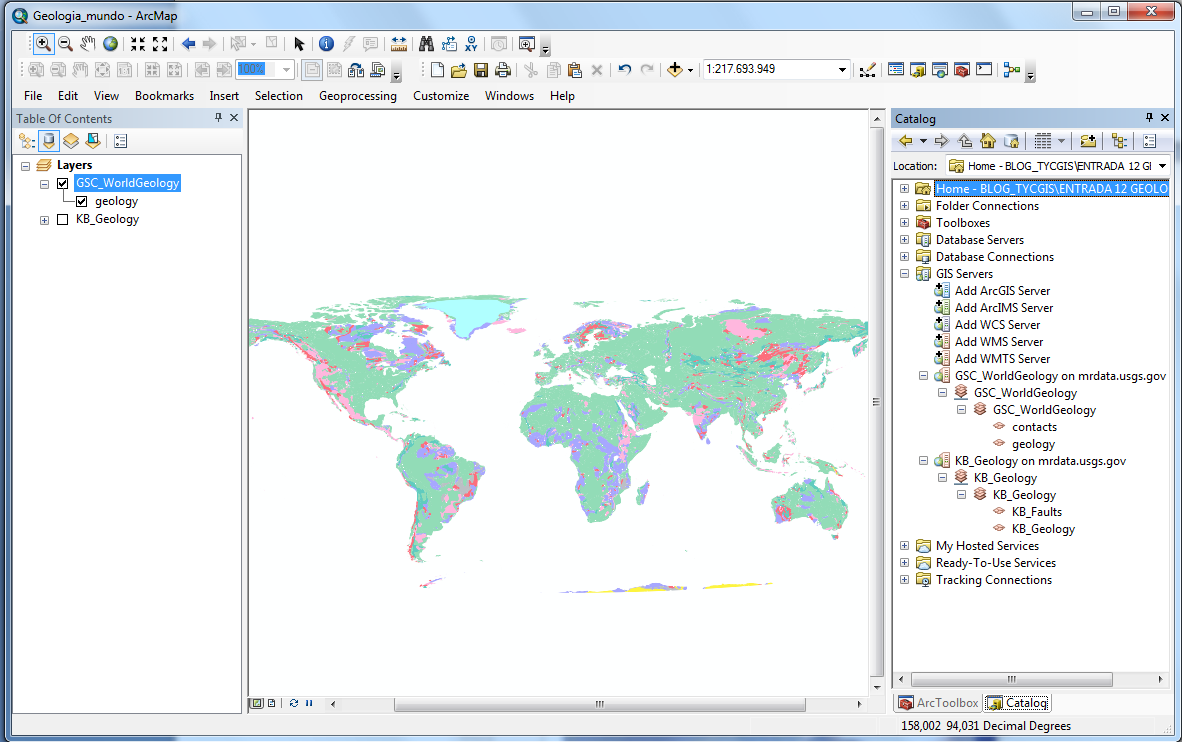The width and height of the screenshot is (1182, 742).
Task: Switch to the ArcToolbox tab
Action: point(939,703)
